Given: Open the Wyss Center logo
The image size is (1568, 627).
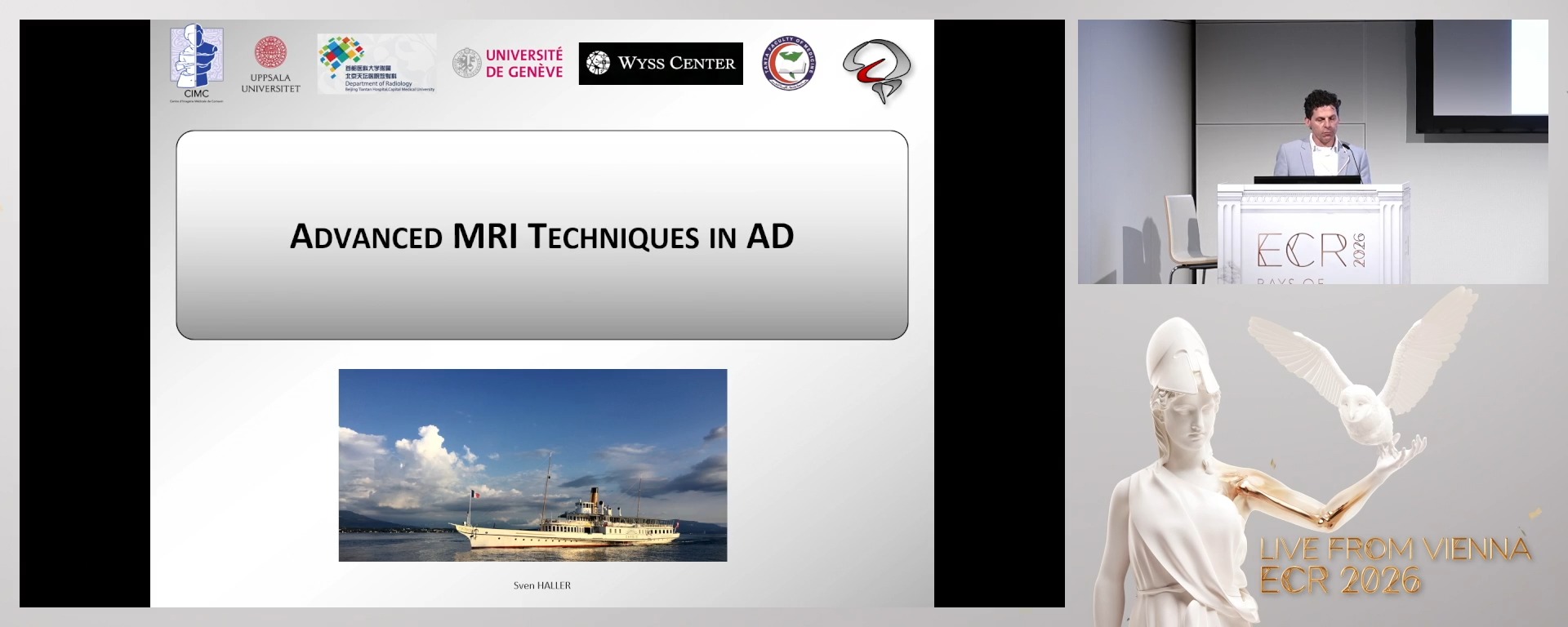Looking at the screenshot, I should 661,64.
